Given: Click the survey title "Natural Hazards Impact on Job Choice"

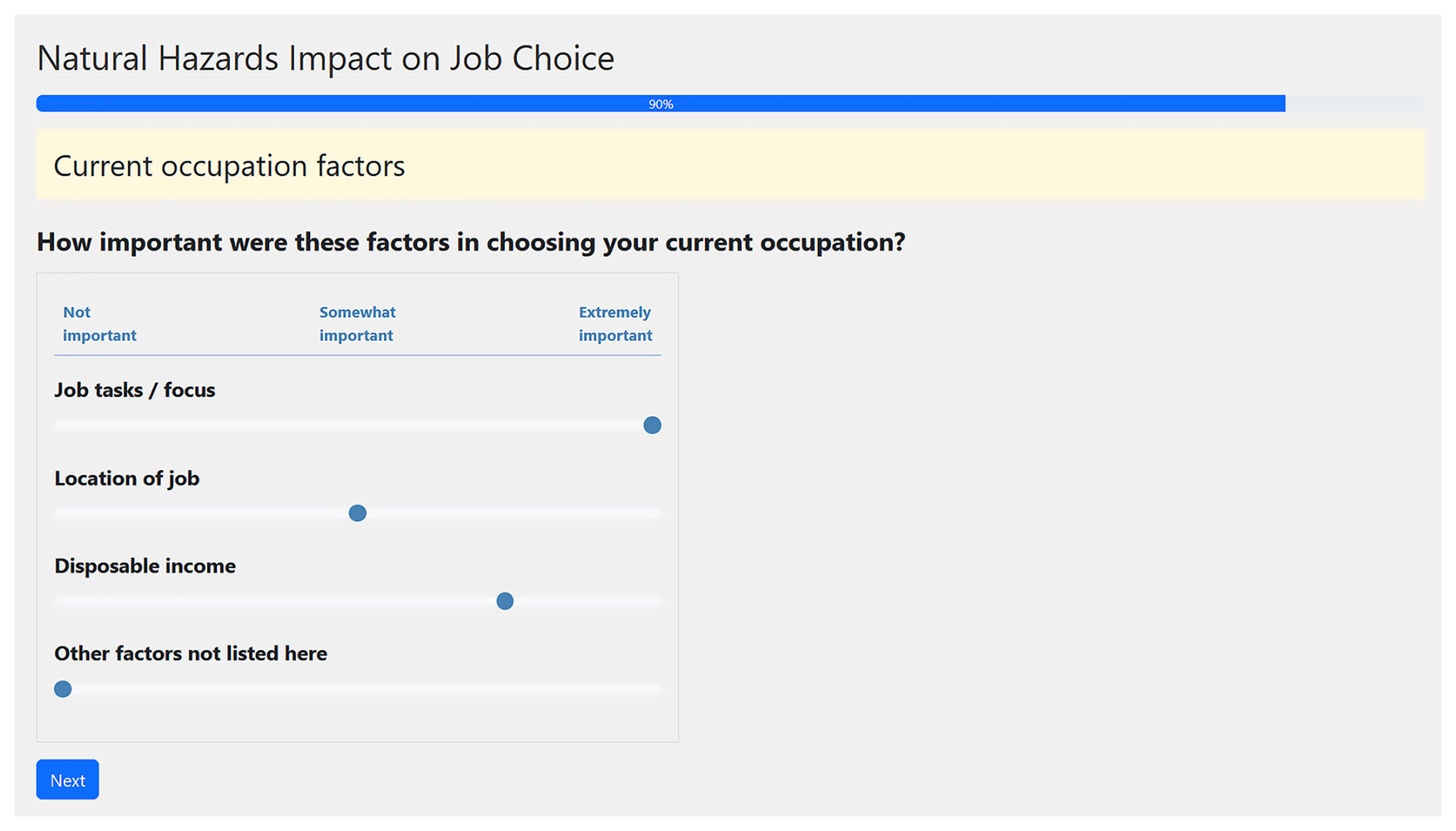Looking at the screenshot, I should (325, 58).
